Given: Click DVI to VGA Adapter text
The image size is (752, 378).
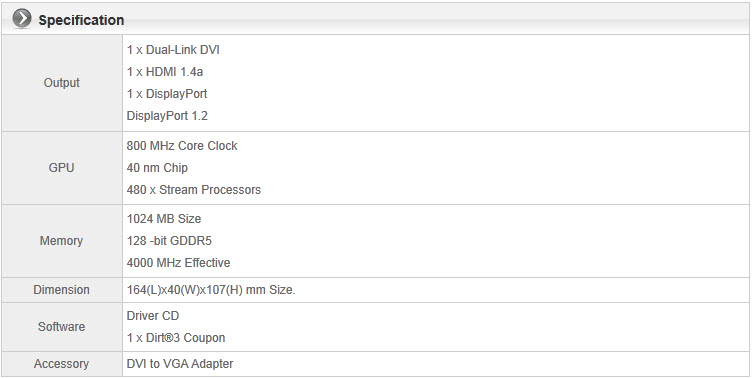Looking at the screenshot, I should point(180,364).
